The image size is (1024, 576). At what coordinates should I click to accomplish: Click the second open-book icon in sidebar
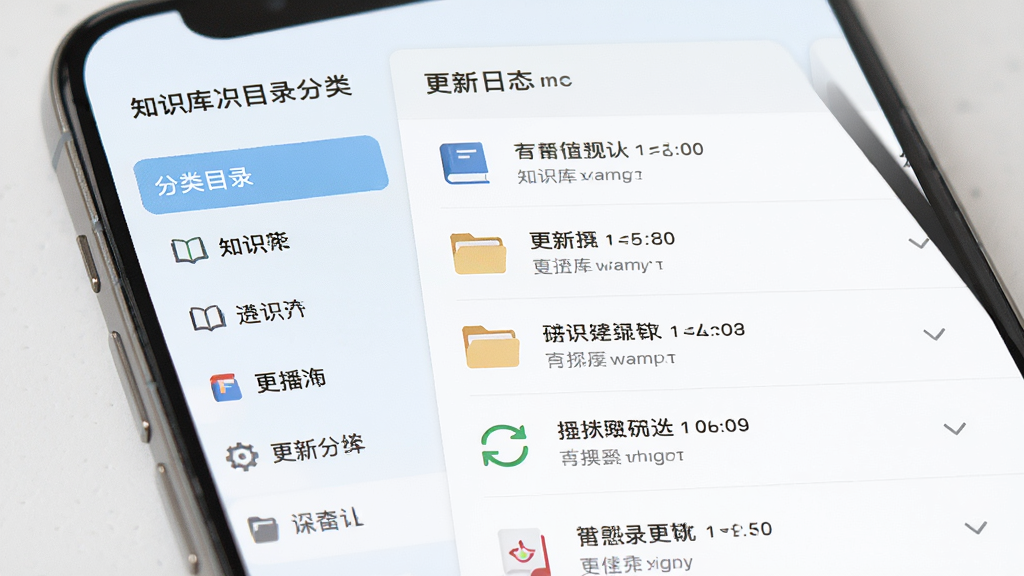click(x=208, y=318)
